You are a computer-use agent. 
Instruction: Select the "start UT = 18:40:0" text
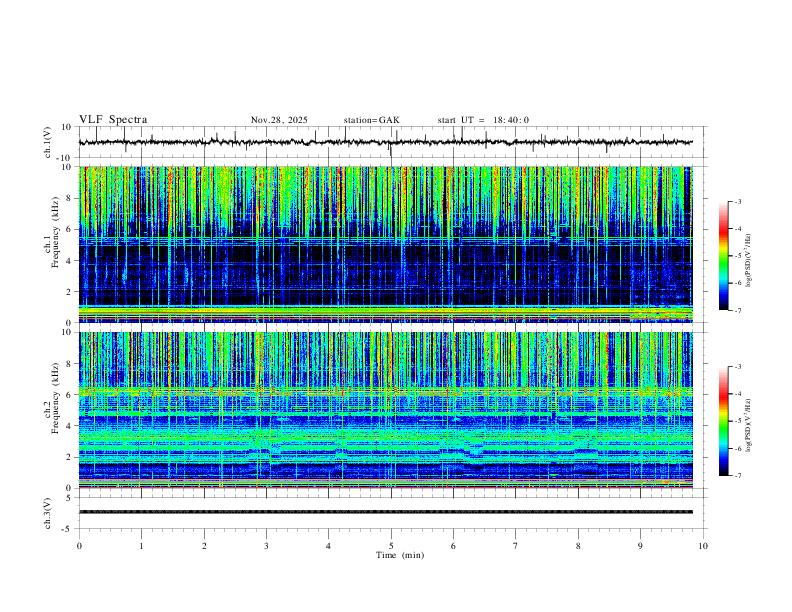pyautogui.click(x=483, y=120)
